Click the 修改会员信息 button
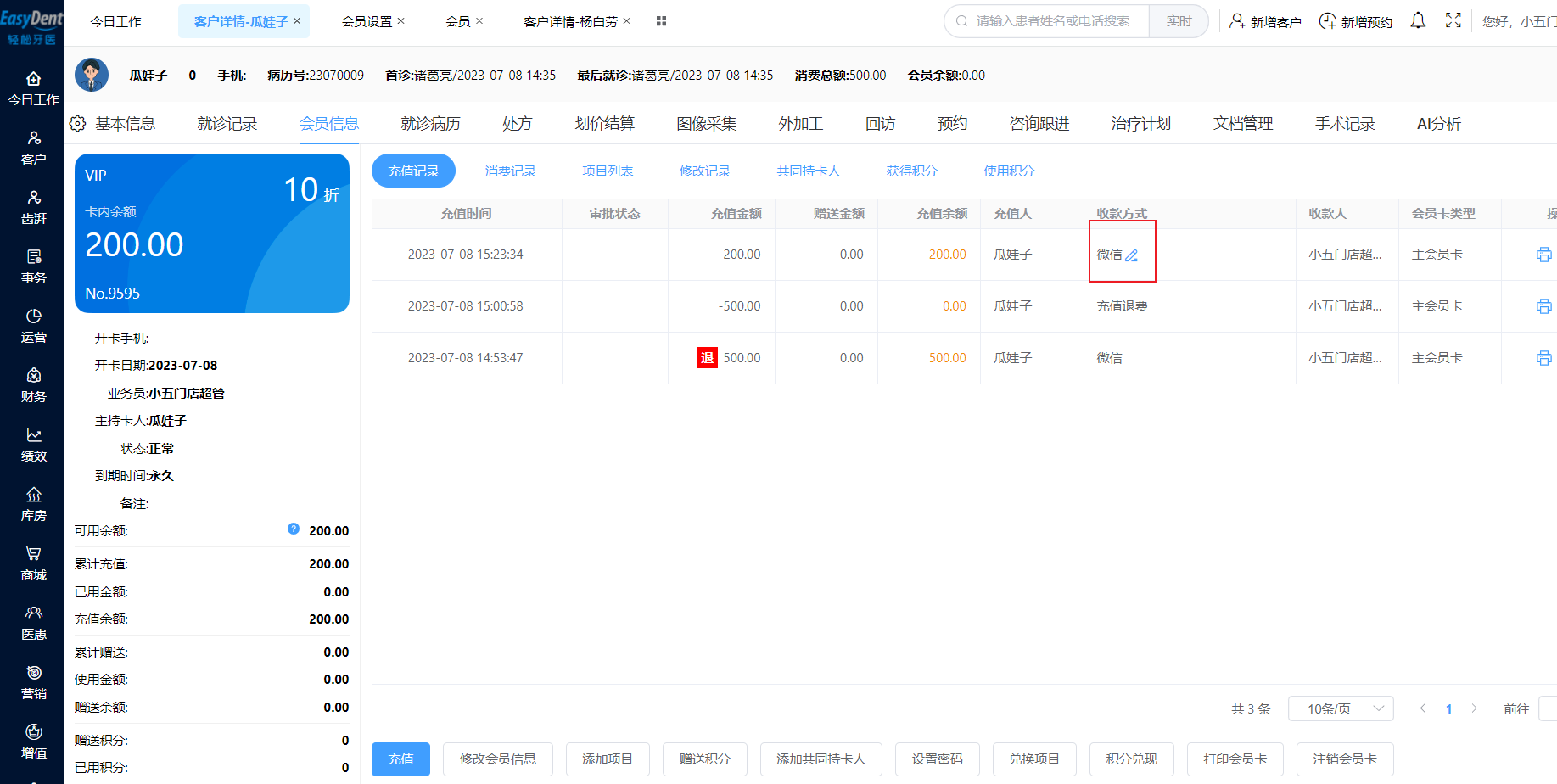The width and height of the screenshot is (1557, 784). [498, 759]
